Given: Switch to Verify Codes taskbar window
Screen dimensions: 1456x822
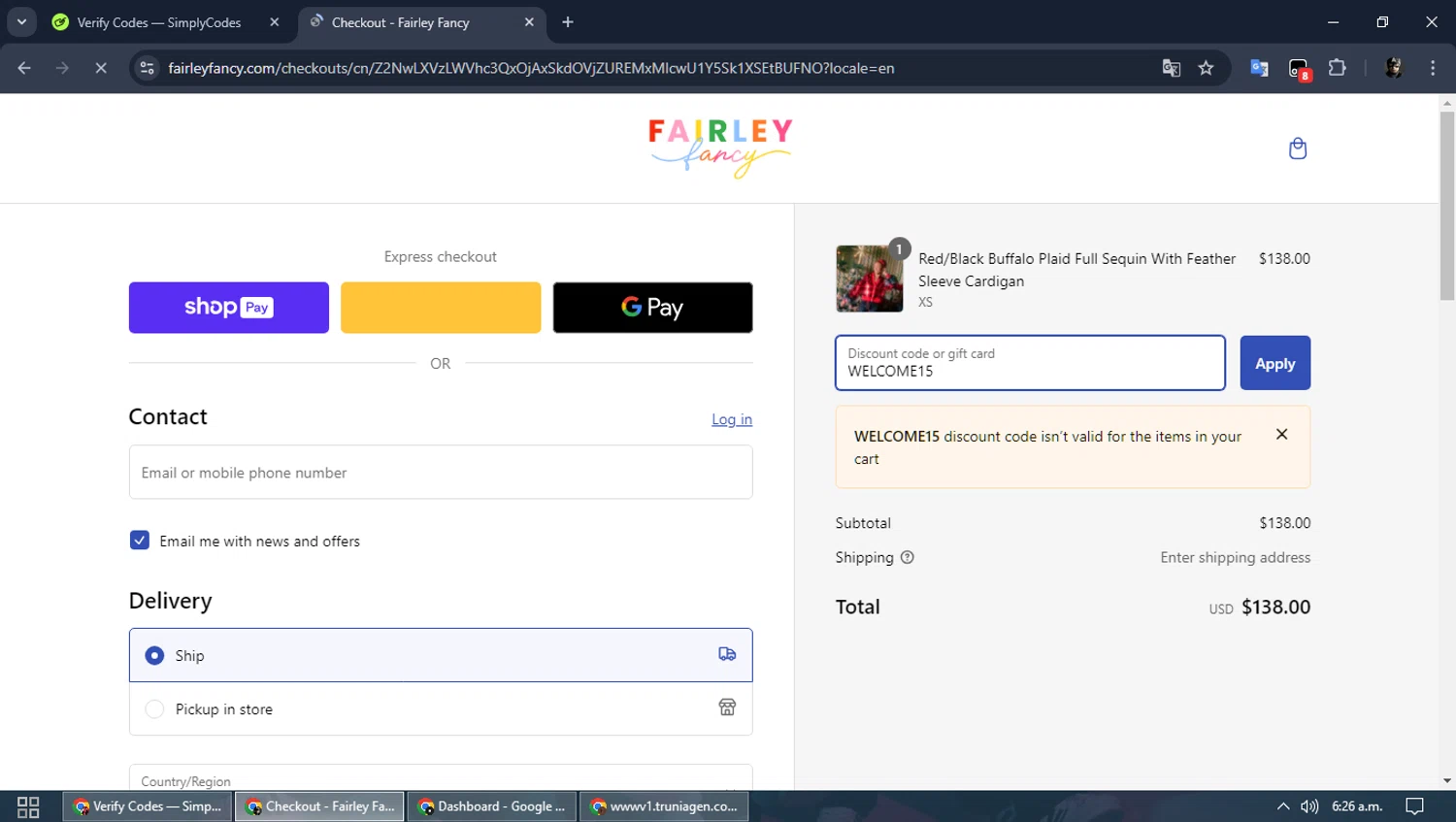Looking at the screenshot, I should tap(148, 806).
